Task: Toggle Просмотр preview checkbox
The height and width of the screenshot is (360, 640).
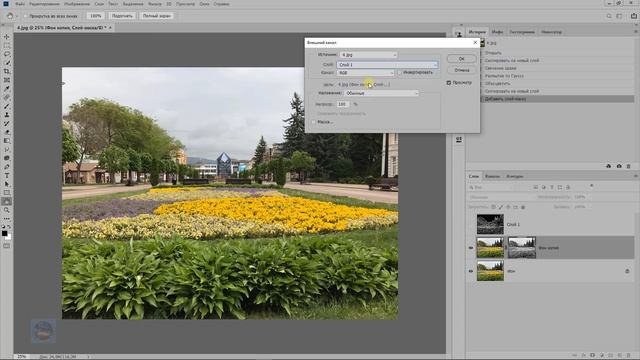Action: (449, 83)
